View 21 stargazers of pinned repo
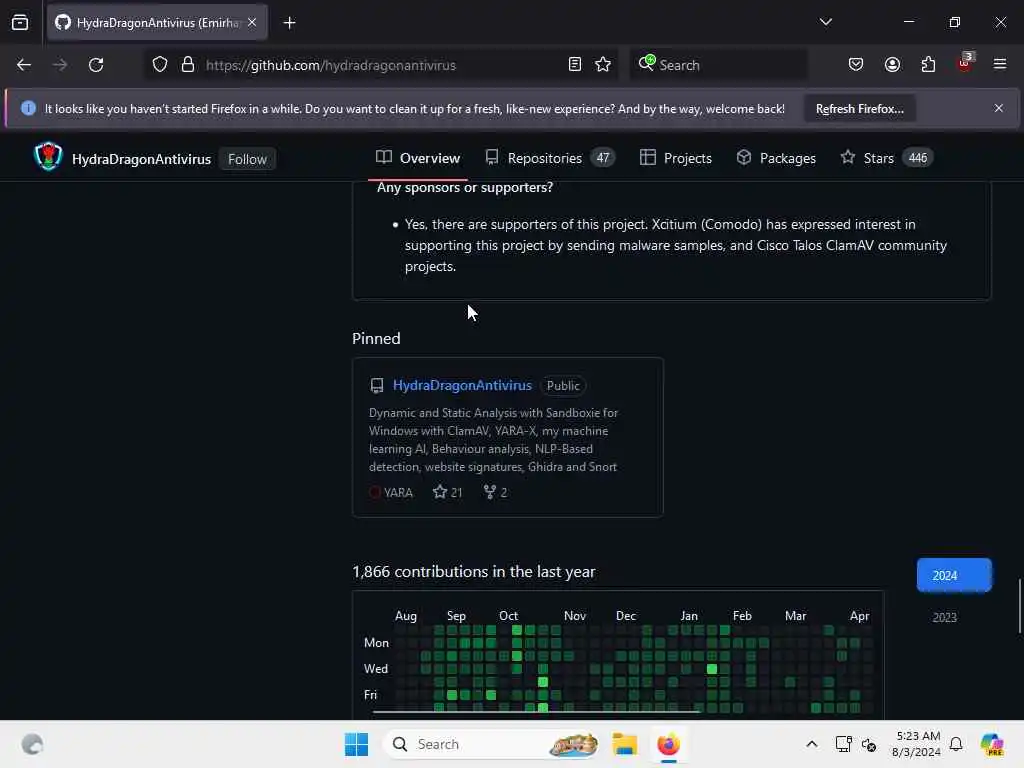The image size is (1024, 768). [x=447, y=492]
